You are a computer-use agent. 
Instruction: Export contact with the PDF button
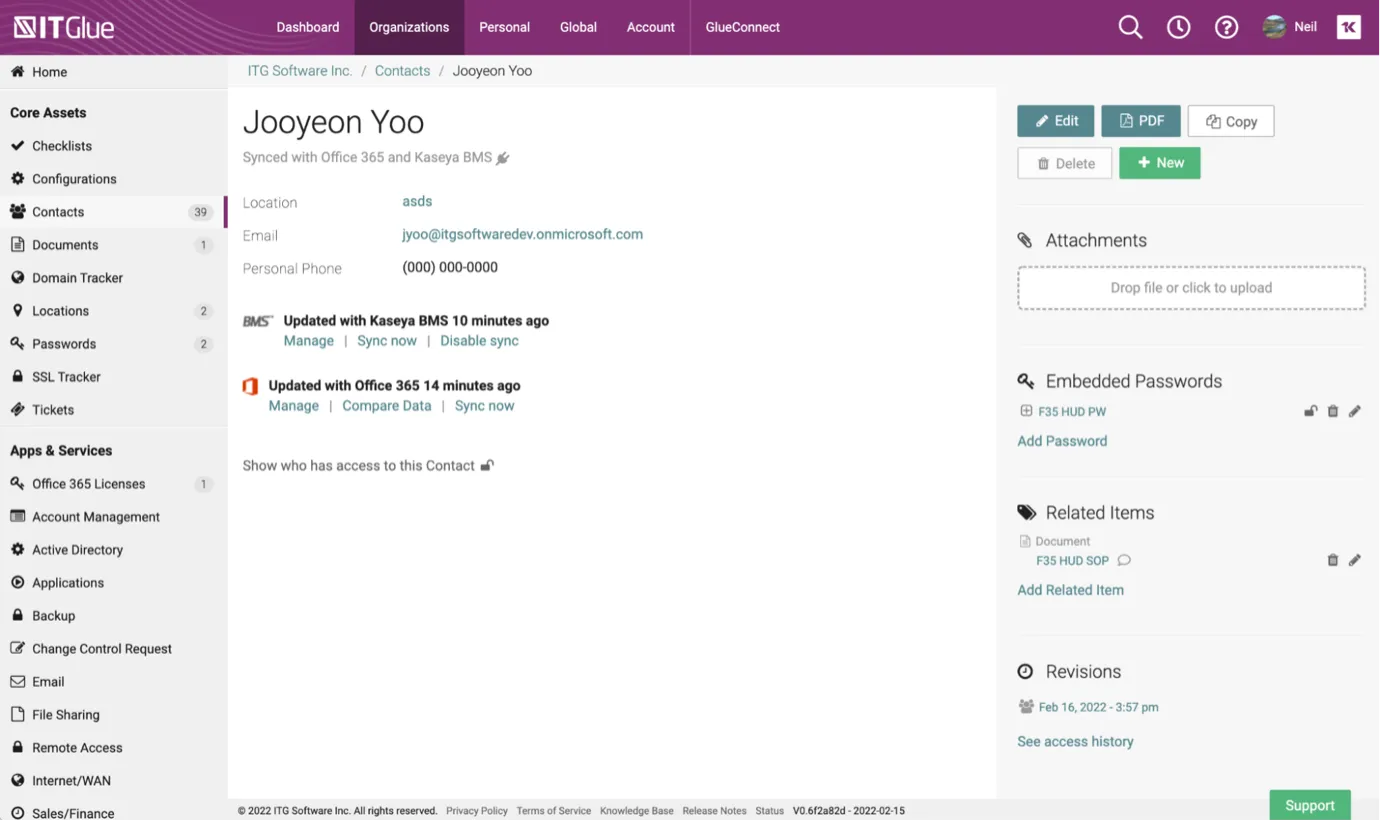coord(1140,121)
